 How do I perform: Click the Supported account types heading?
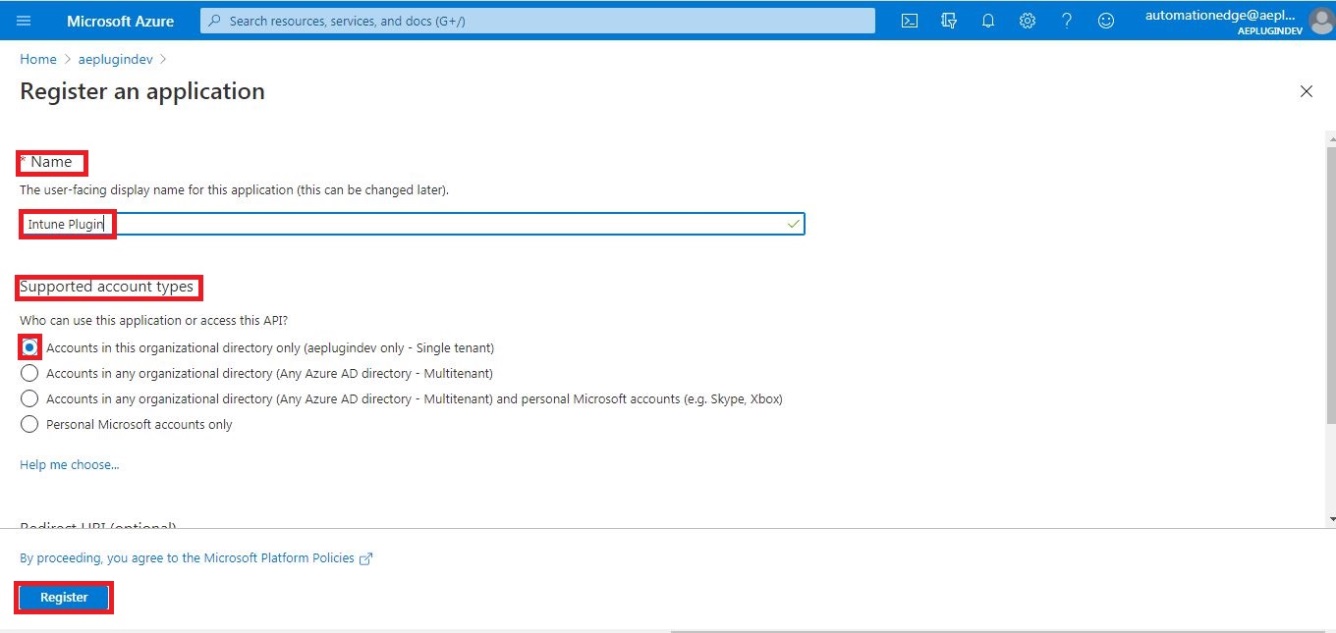click(x=107, y=287)
